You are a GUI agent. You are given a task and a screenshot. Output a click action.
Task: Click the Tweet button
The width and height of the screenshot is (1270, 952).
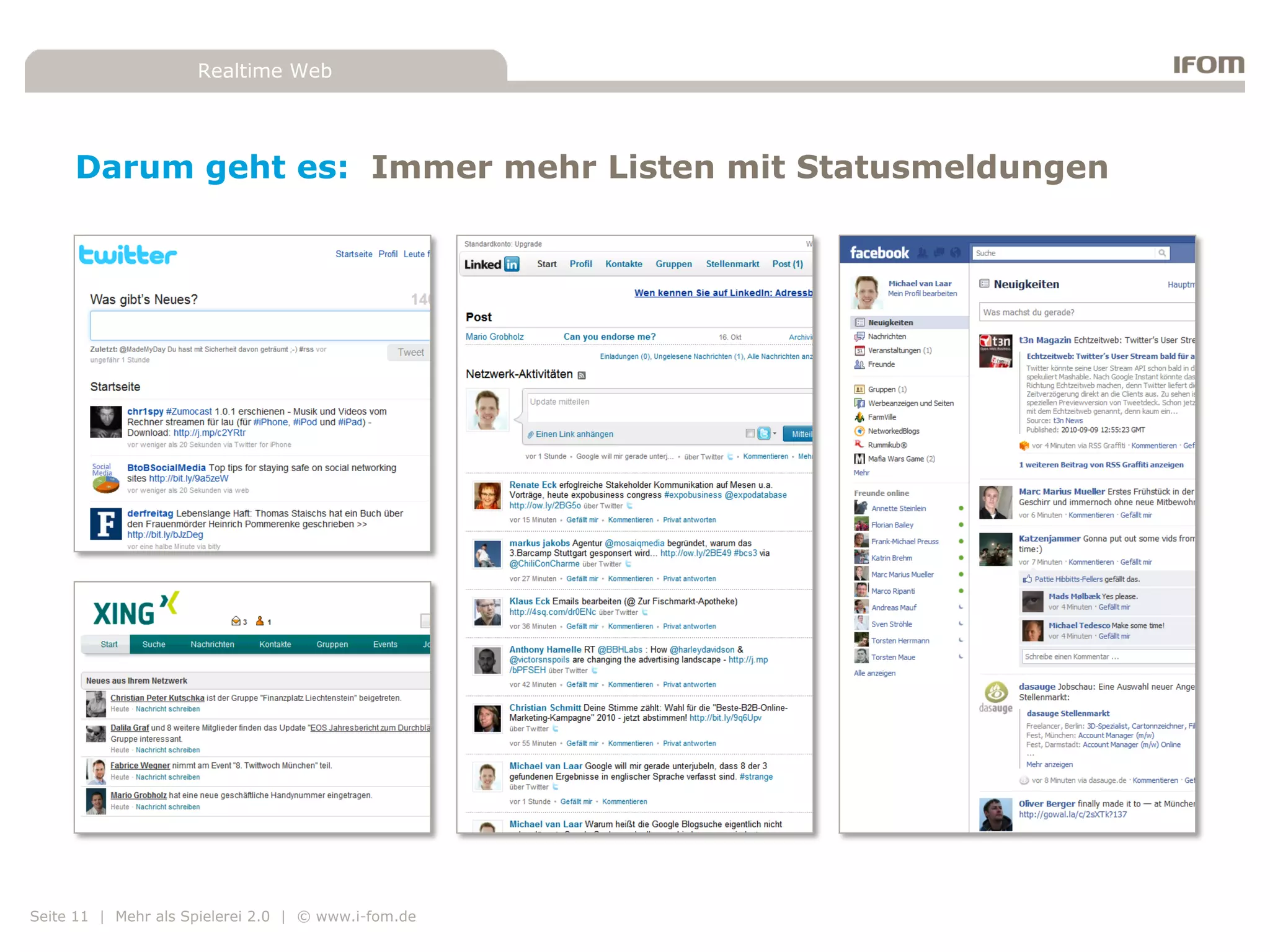click(x=409, y=353)
